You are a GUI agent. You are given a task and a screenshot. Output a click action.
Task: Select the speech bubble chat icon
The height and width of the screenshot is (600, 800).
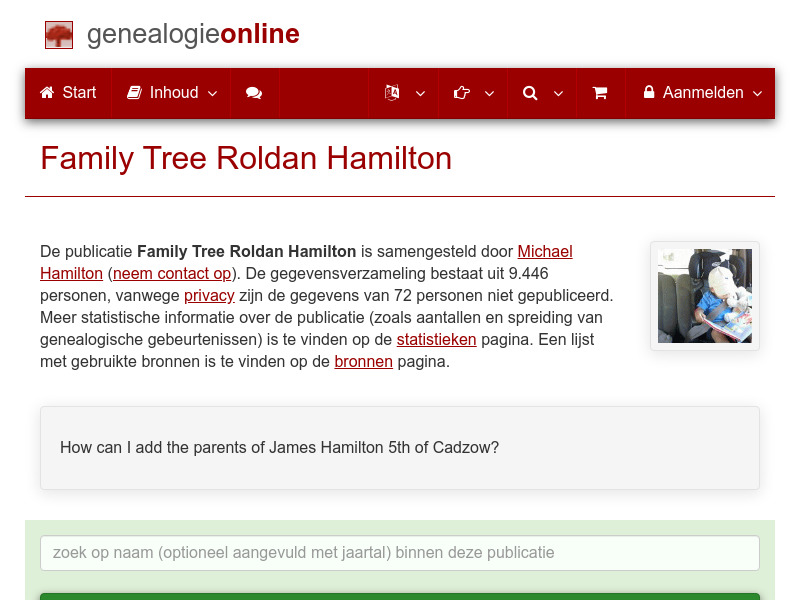254,92
